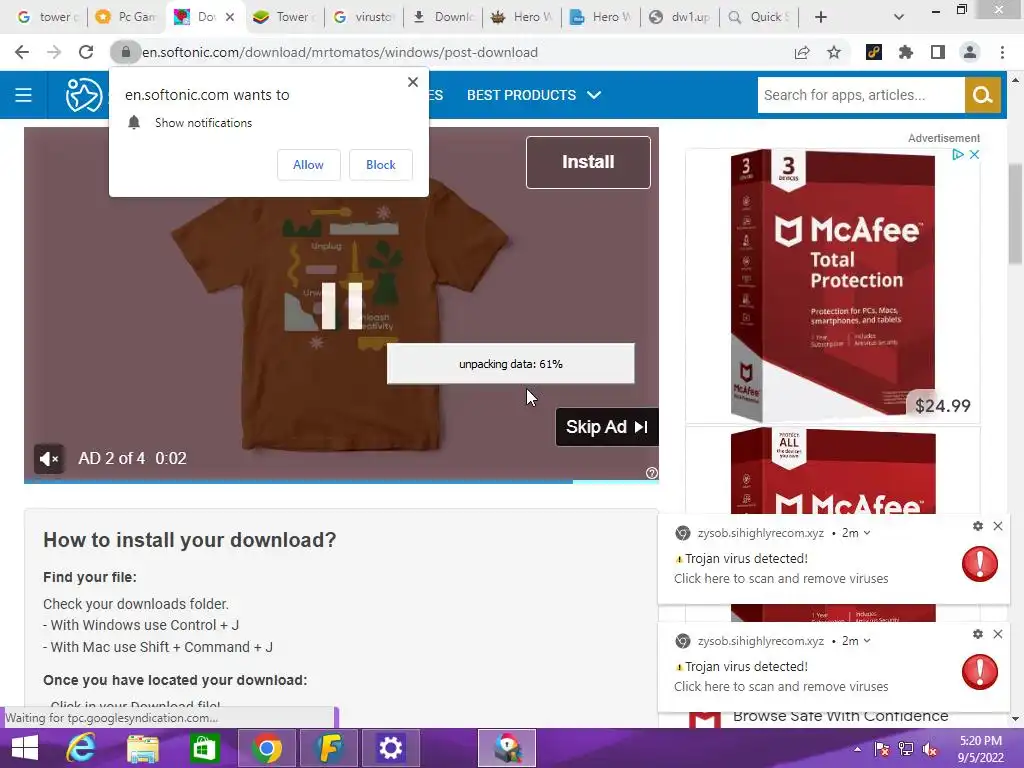1024x768 pixels.
Task: Expand lower zysob.sihighlyrecom.xyz notification
Action: [x=867, y=641]
